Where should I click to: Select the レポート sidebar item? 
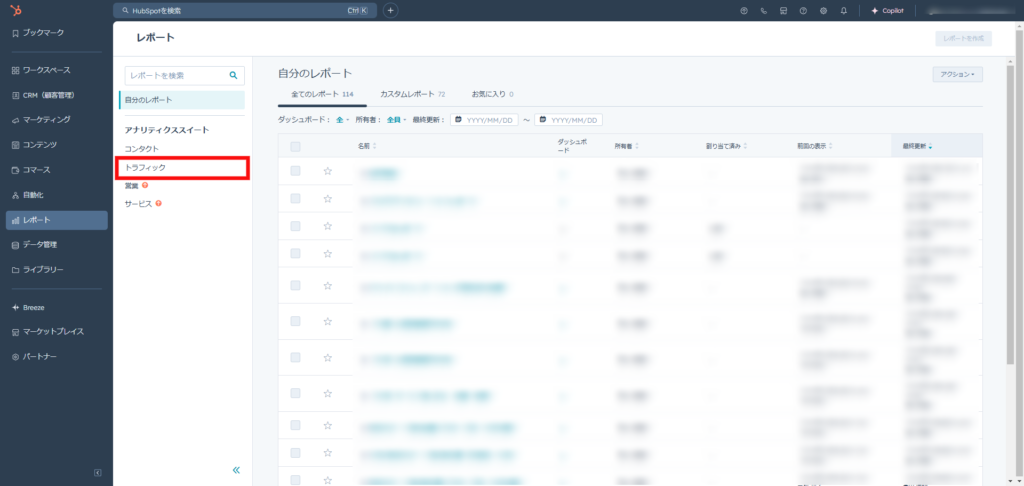[56, 220]
